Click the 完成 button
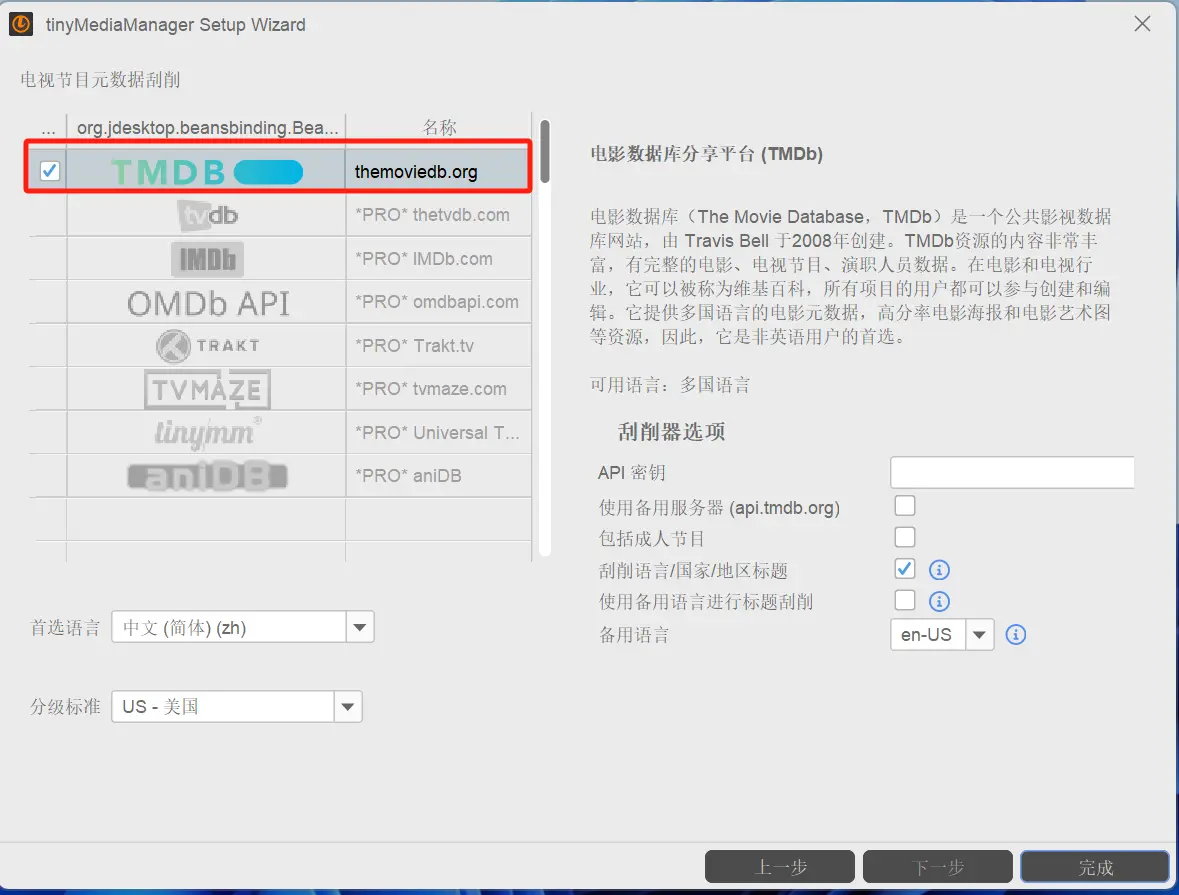The image size is (1179, 895). coord(1093,866)
